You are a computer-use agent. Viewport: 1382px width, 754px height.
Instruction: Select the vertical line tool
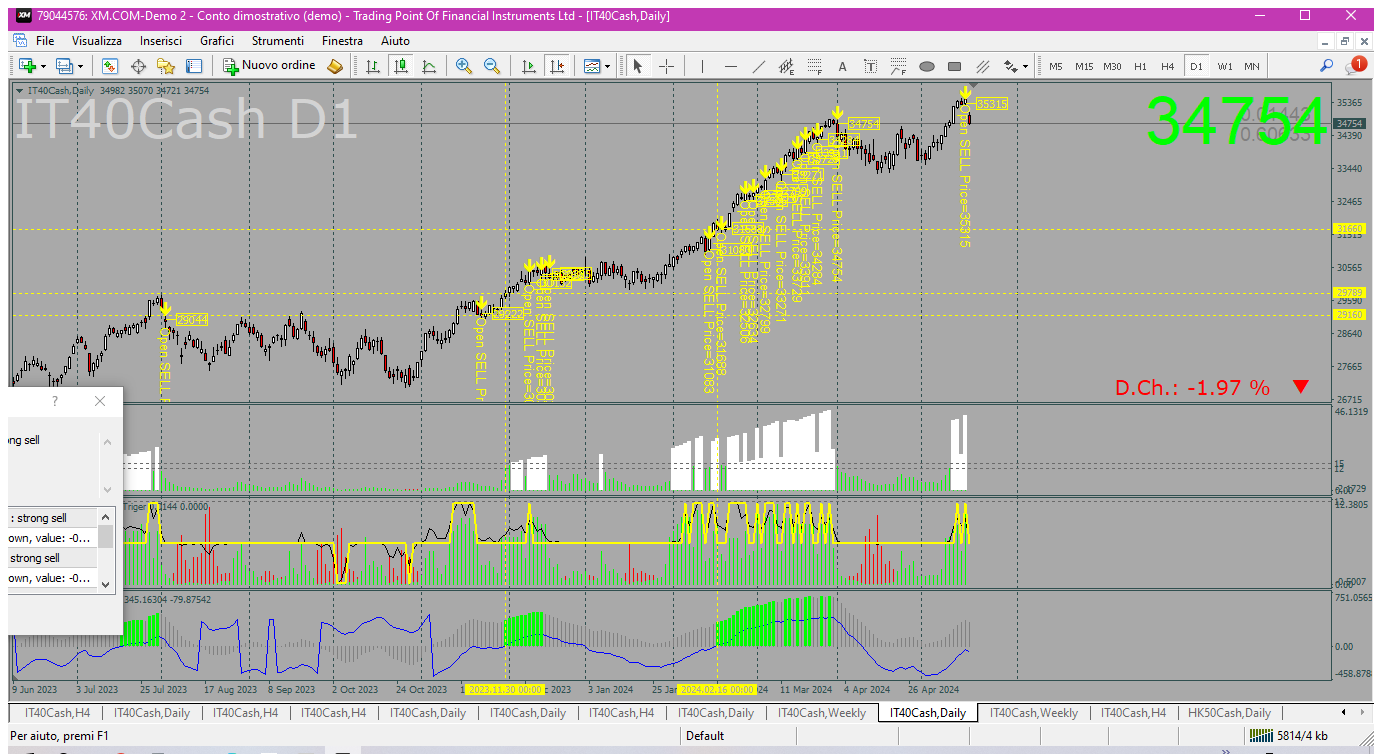[702, 66]
